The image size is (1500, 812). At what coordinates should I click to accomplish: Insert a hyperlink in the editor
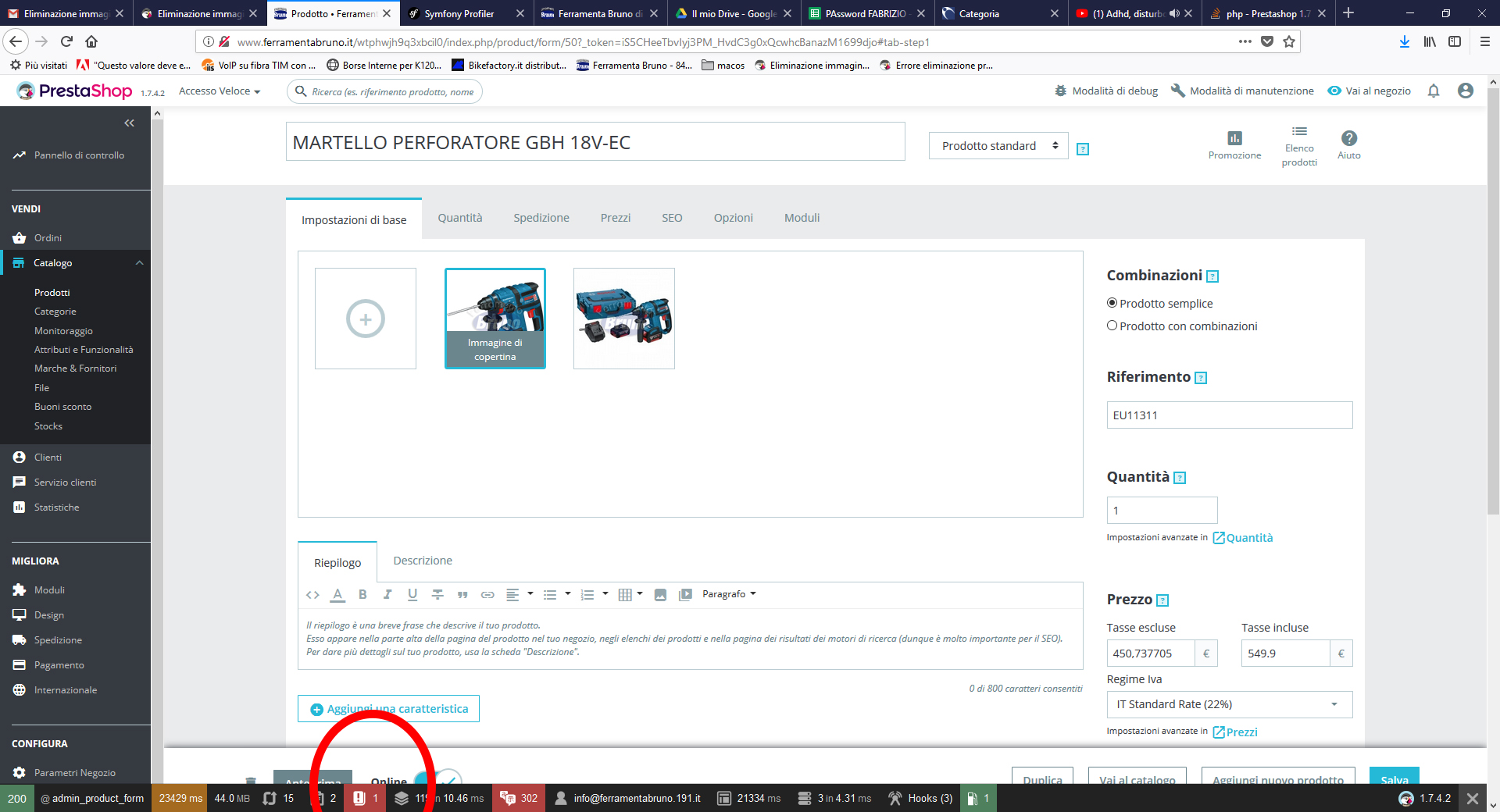487,595
